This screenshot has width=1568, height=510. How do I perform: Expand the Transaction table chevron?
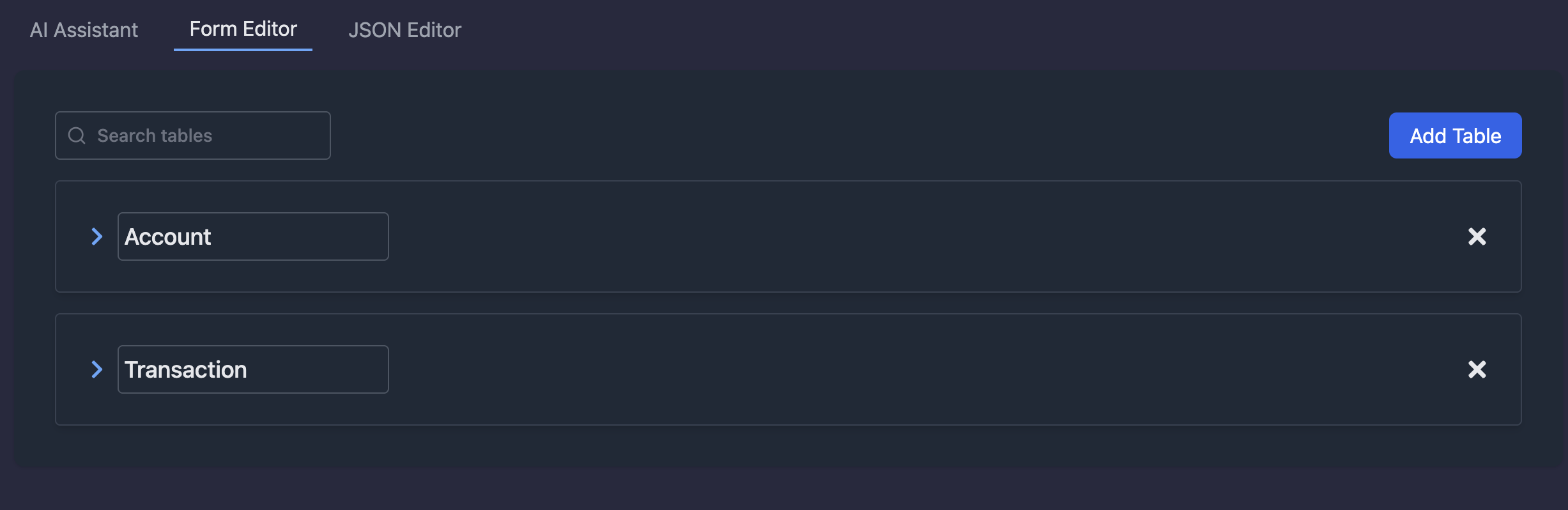coord(96,369)
